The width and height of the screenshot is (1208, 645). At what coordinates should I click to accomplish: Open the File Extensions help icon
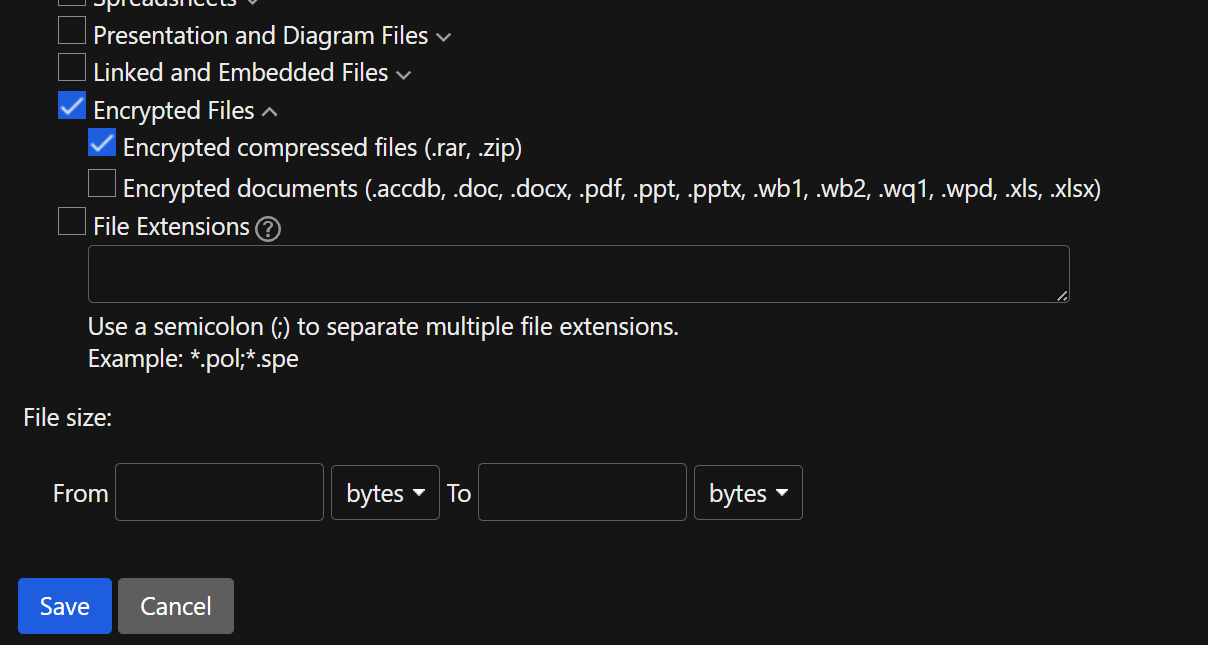268,229
